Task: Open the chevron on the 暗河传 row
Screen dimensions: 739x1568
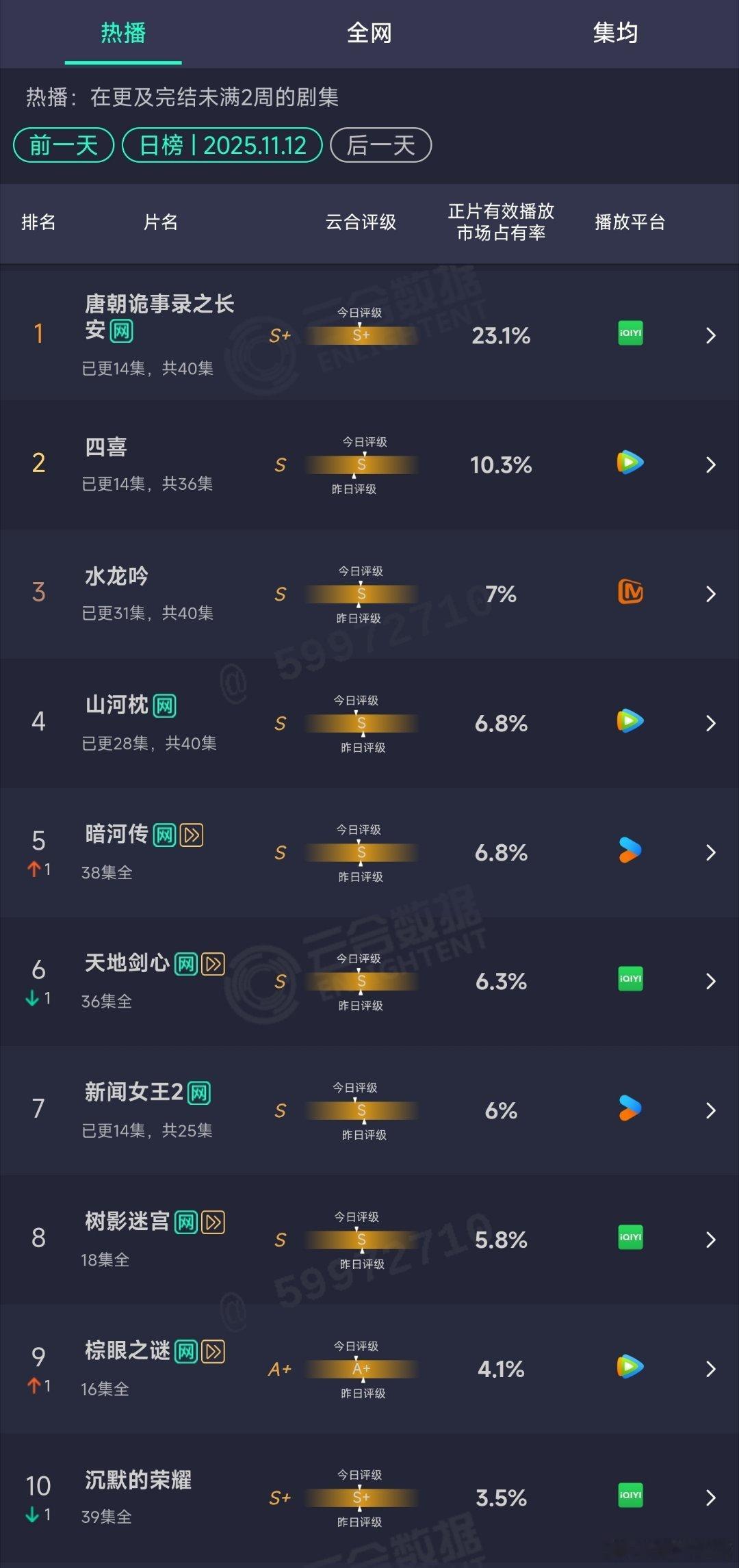Action: point(710,852)
